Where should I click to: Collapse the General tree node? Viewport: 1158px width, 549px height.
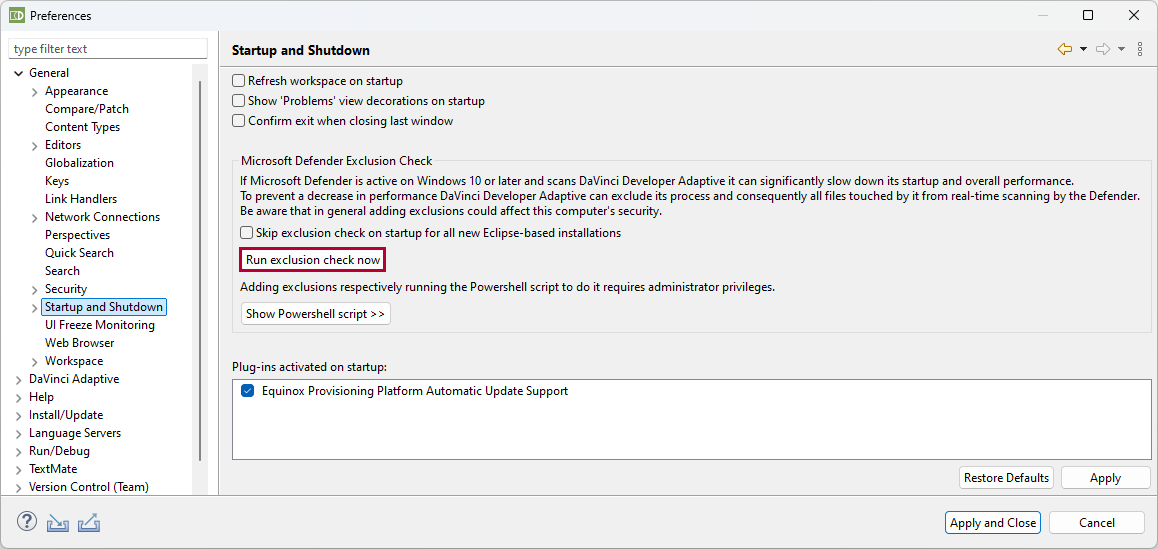click(x=18, y=73)
